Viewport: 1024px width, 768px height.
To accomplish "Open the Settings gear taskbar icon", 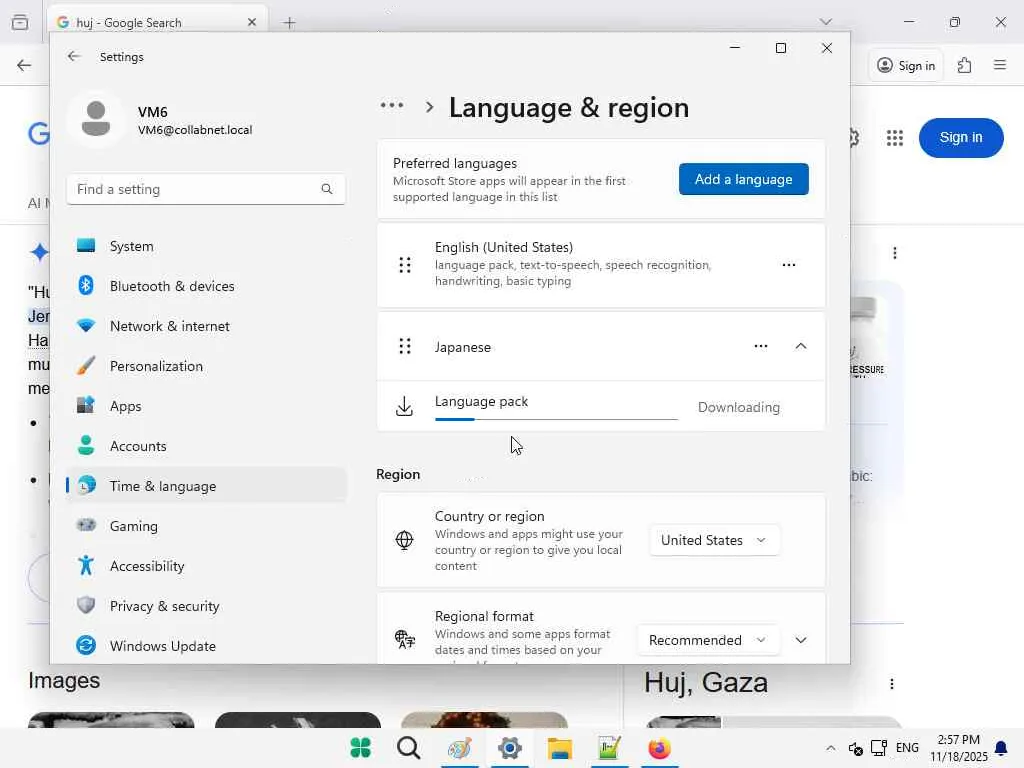I will click(509, 748).
